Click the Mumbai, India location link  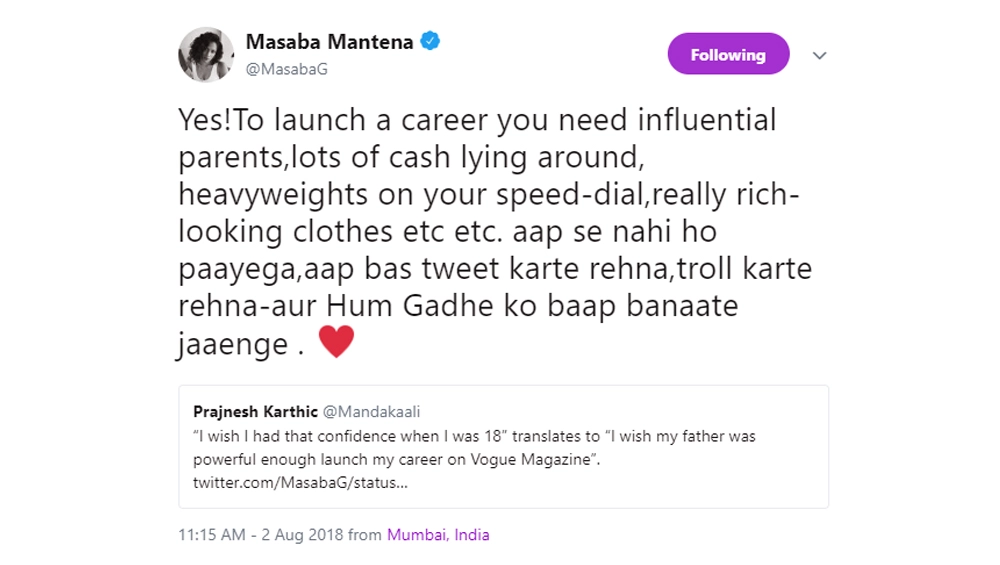click(438, 535)
